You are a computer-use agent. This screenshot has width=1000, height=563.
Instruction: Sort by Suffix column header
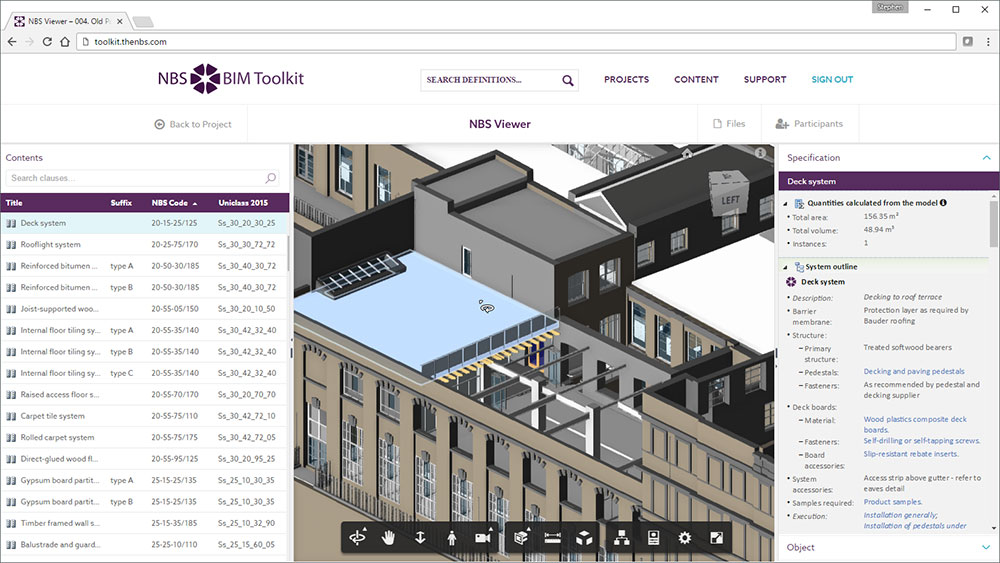[x=121, y=203]
